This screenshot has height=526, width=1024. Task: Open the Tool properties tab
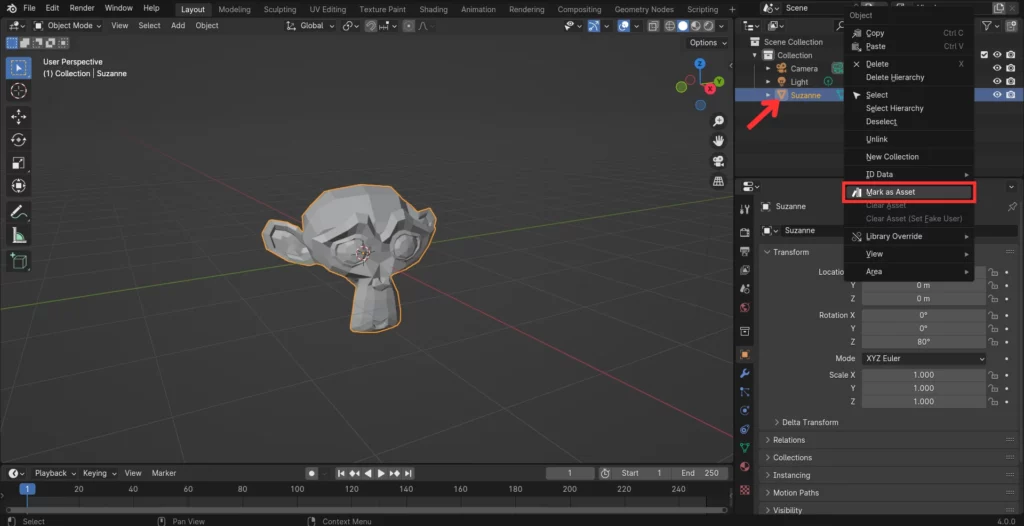[x=744, y=209]
